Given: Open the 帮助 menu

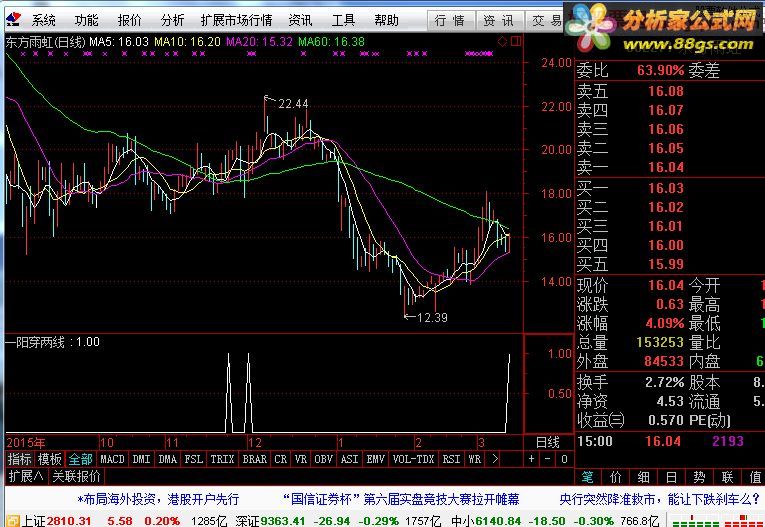Looking at the screenshot, I should 386,20.
